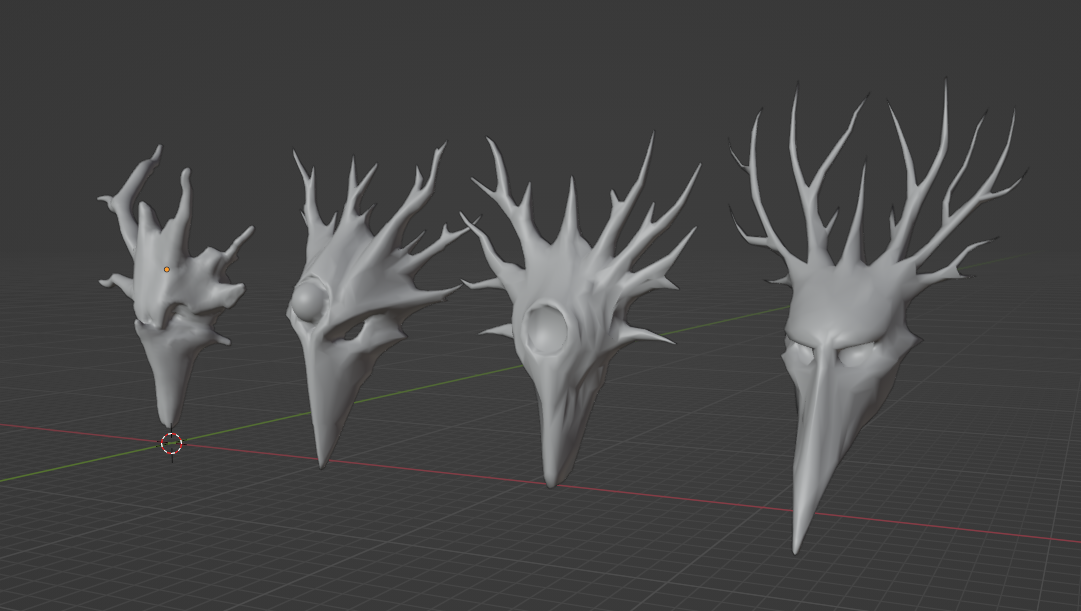Click the red-white 3D cursor
Screen dimensions: 1081x611
[x=172, y=443]
